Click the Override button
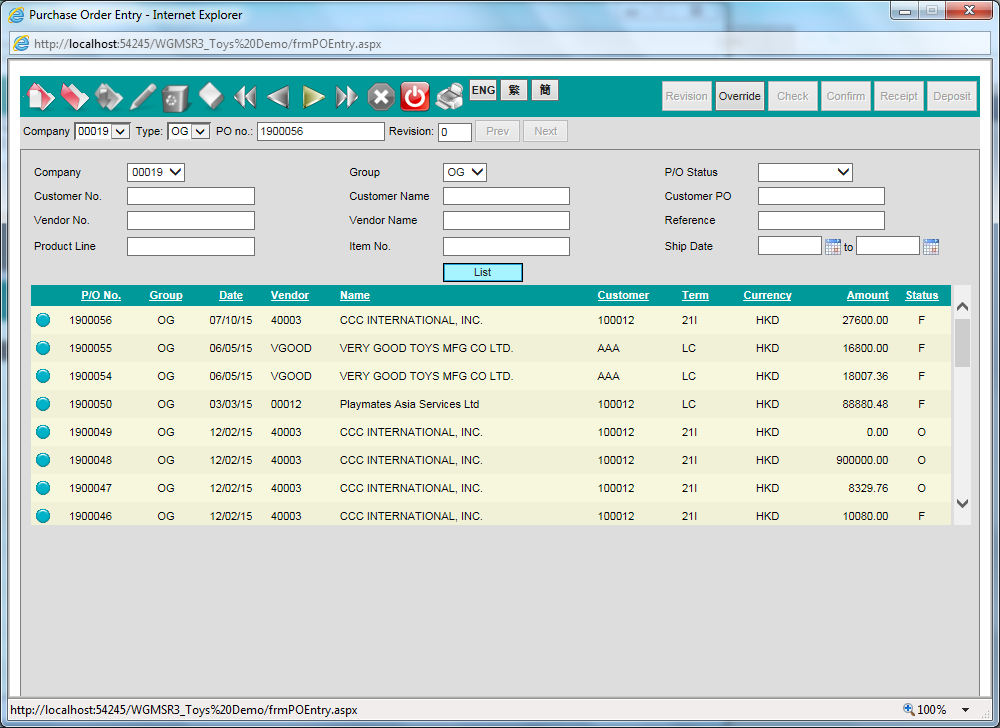Screen dimensions: 1000x728 pyautogui.click(x=740, y=96)
